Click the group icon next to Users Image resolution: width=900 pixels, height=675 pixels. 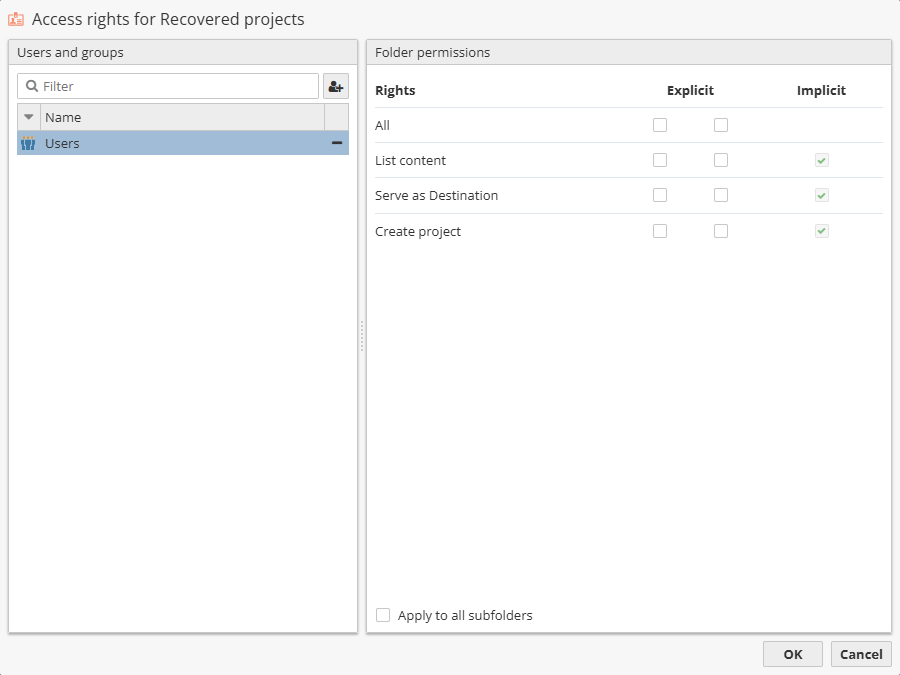click(x=27, y=143)
